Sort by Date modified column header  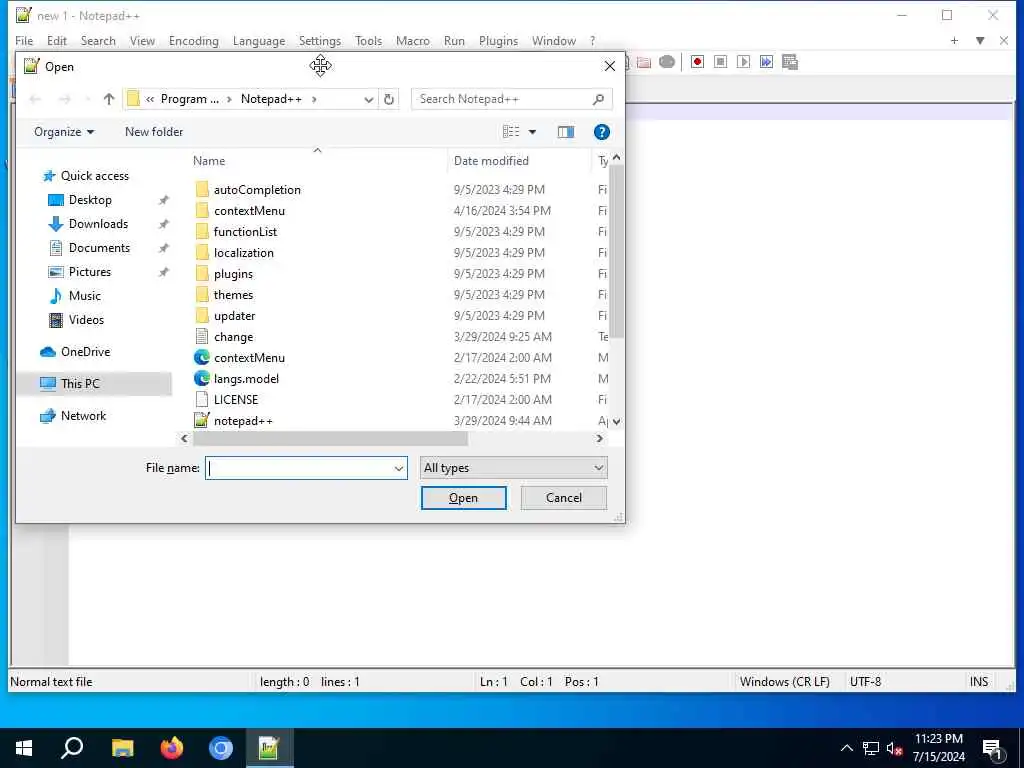pyautogui.click(x=491, y=161)
